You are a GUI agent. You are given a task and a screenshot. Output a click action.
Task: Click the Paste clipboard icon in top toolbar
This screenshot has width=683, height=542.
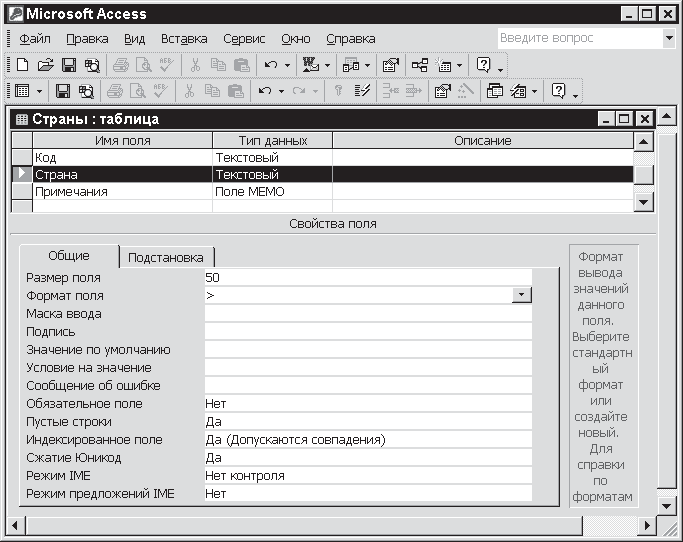point(241,65)
